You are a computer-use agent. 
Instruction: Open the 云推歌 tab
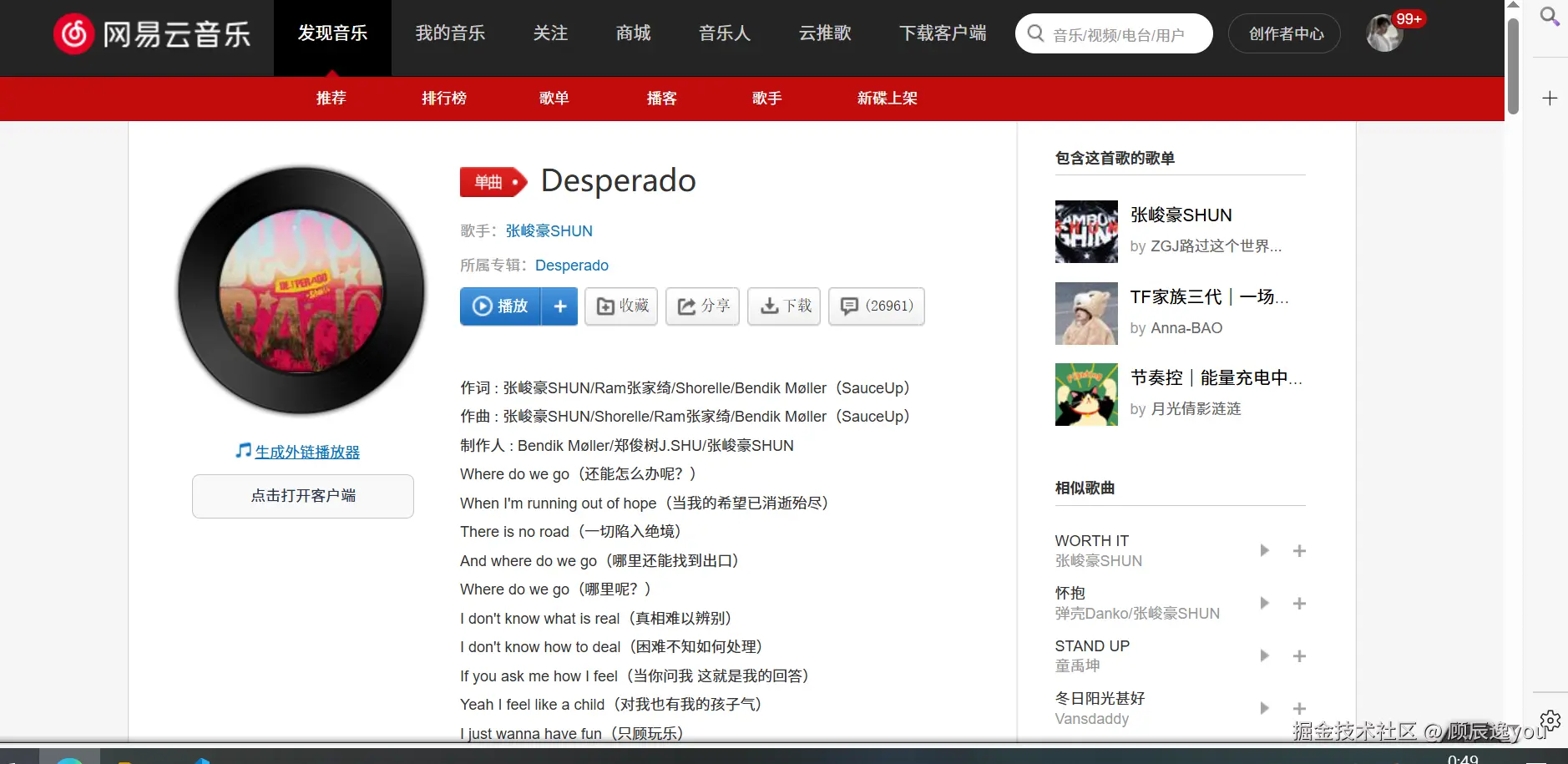point(825,33)
